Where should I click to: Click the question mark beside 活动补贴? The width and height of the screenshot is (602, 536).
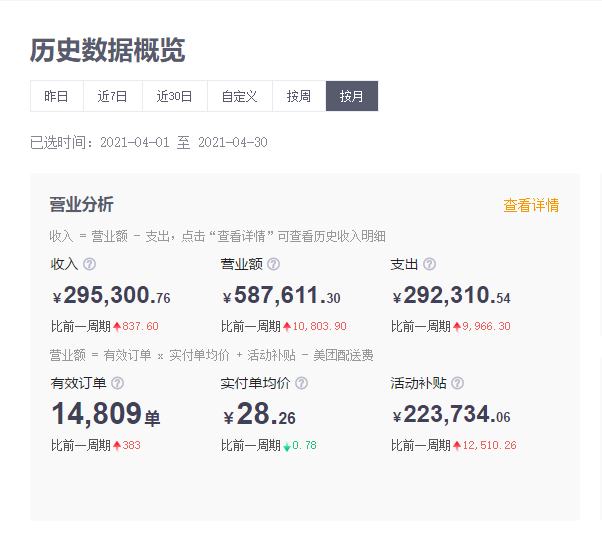[457, 383]
